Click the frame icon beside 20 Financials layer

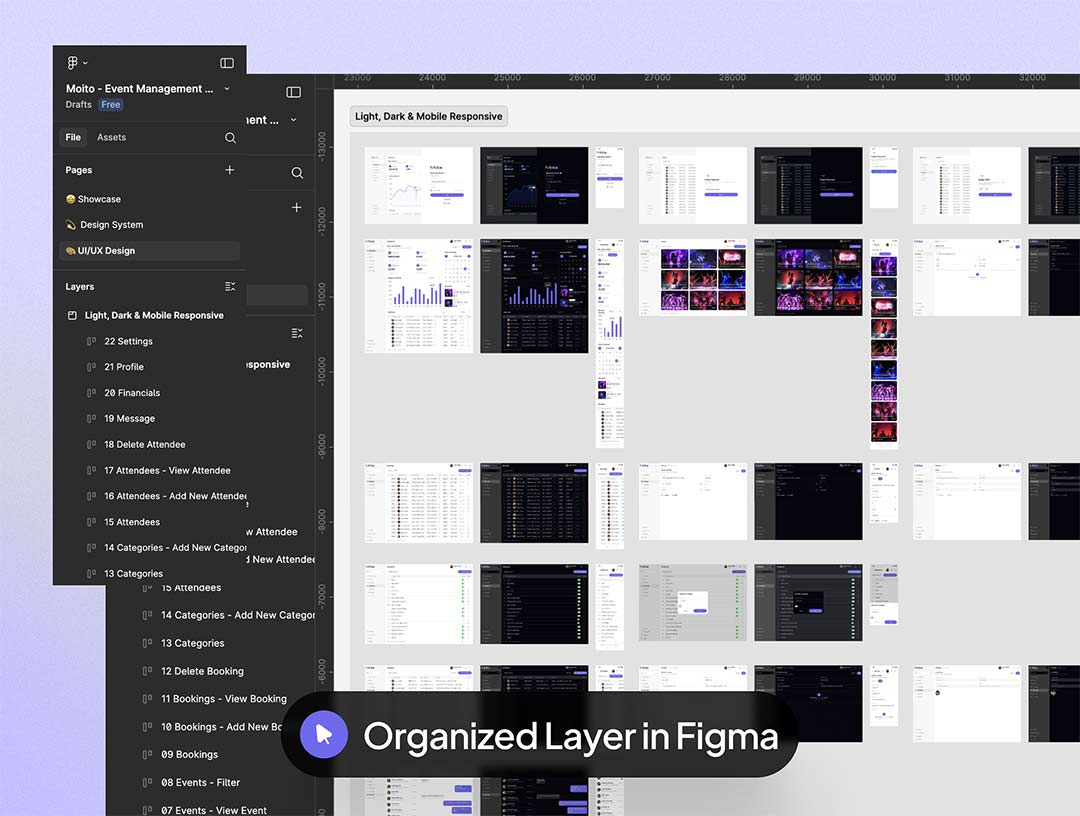(91, 394)
